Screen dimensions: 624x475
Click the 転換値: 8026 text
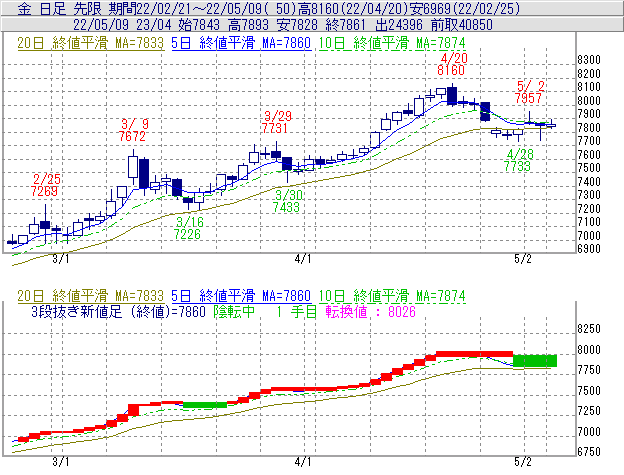(370, 311)
